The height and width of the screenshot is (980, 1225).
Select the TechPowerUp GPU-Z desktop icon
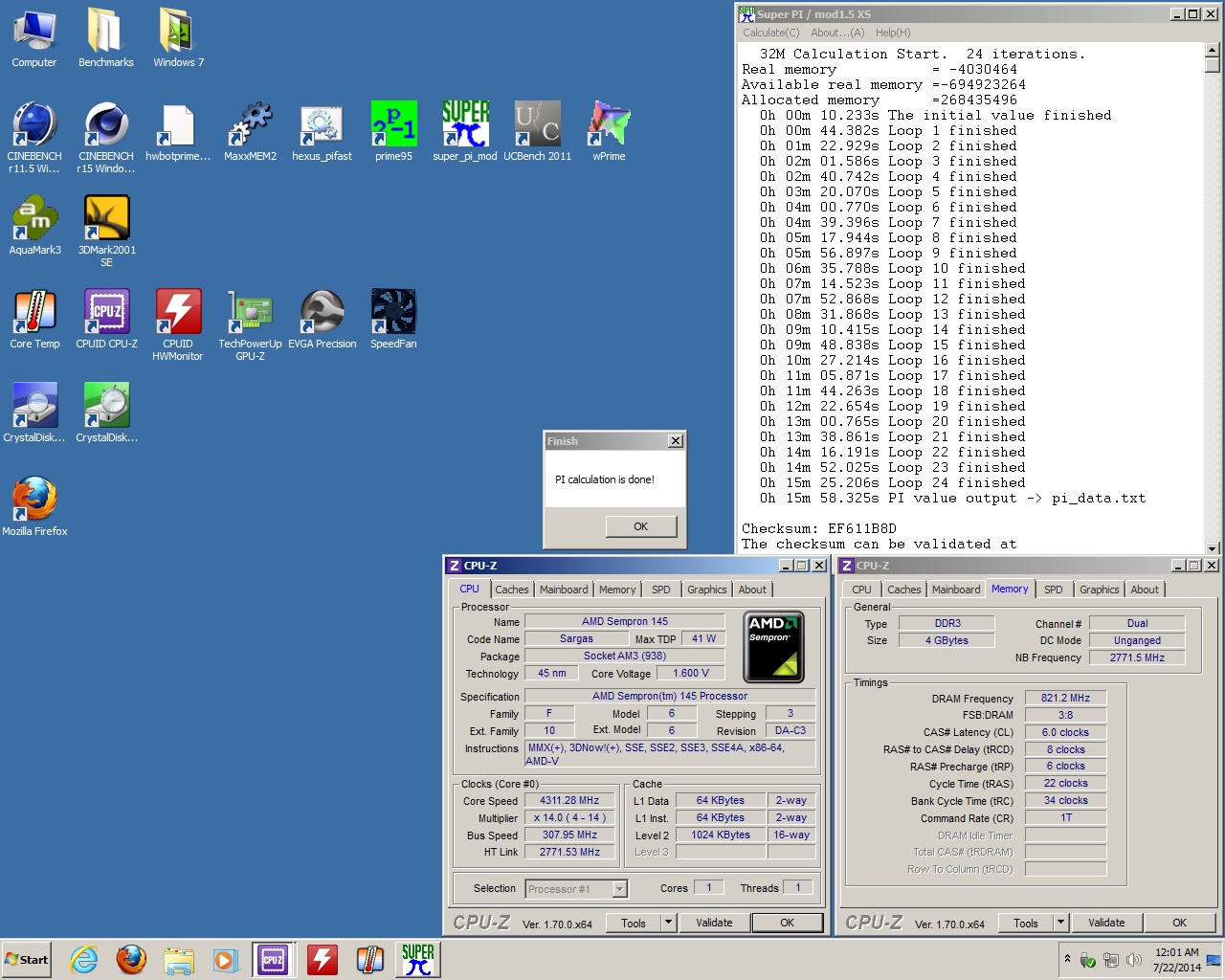[x=250, y=324]
